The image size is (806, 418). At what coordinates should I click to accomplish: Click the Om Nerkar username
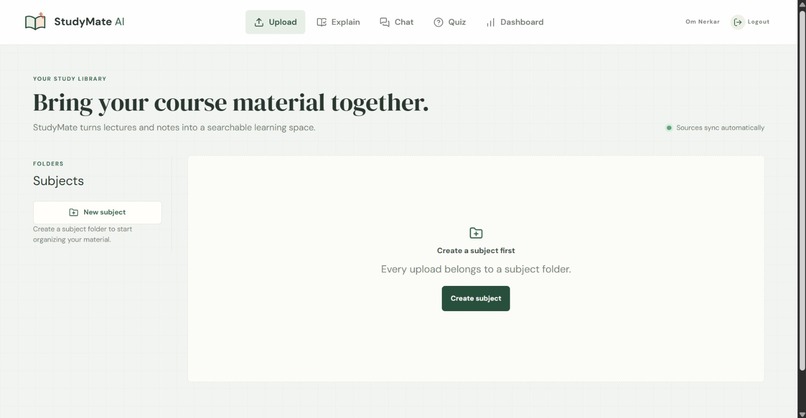[x=702, y=22]
